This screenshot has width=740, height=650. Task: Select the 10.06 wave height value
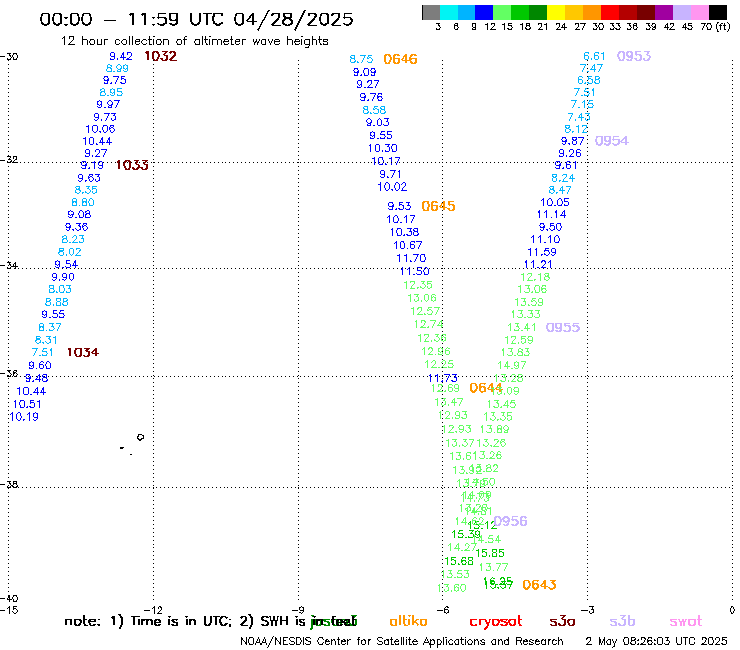click(x=100, y=129)
